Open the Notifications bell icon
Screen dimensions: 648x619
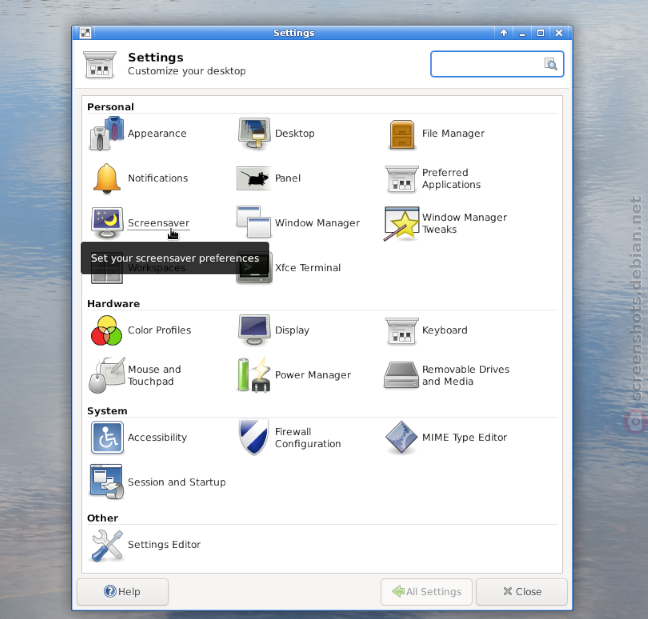click(x=107, y=178)
